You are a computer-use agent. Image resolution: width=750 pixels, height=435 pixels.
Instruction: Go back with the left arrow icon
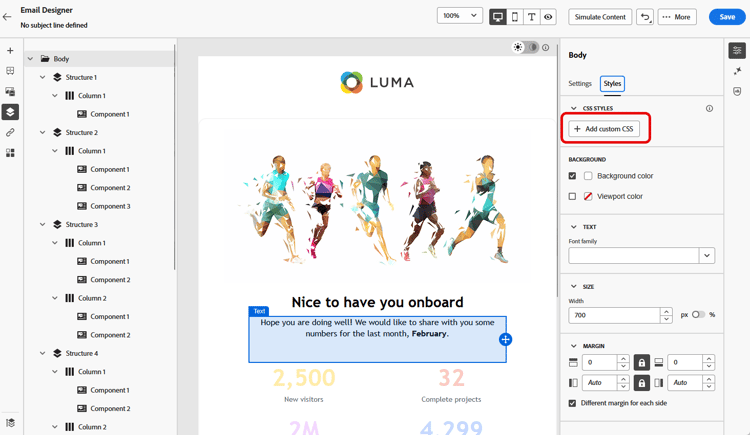coord(7,17)
